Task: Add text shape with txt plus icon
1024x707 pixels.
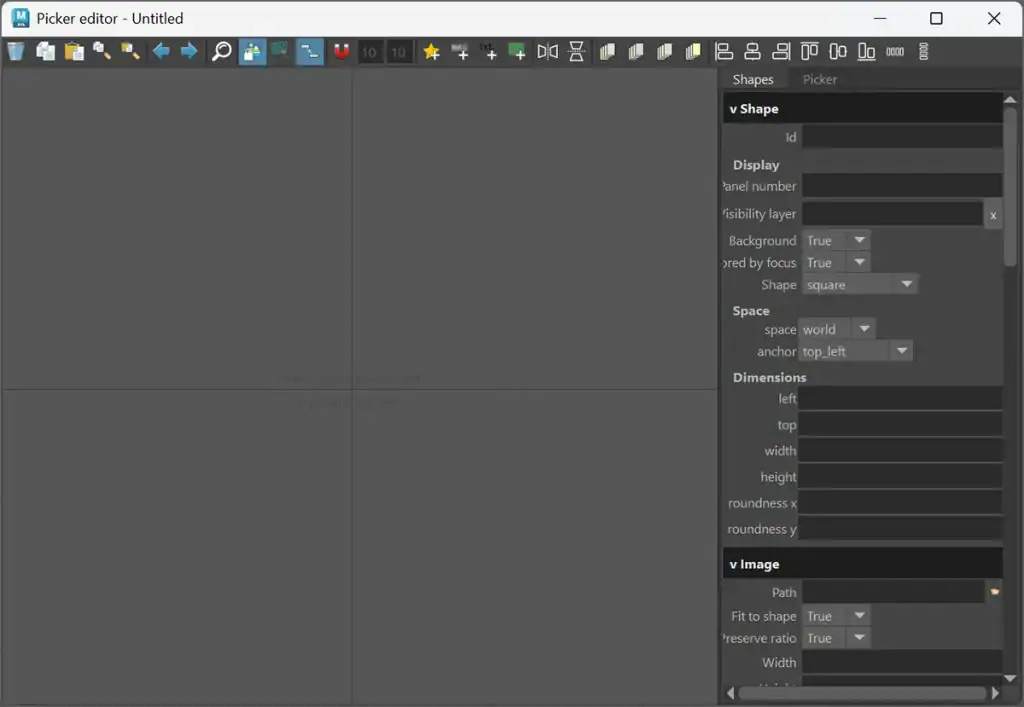Action: coord(488,51)
